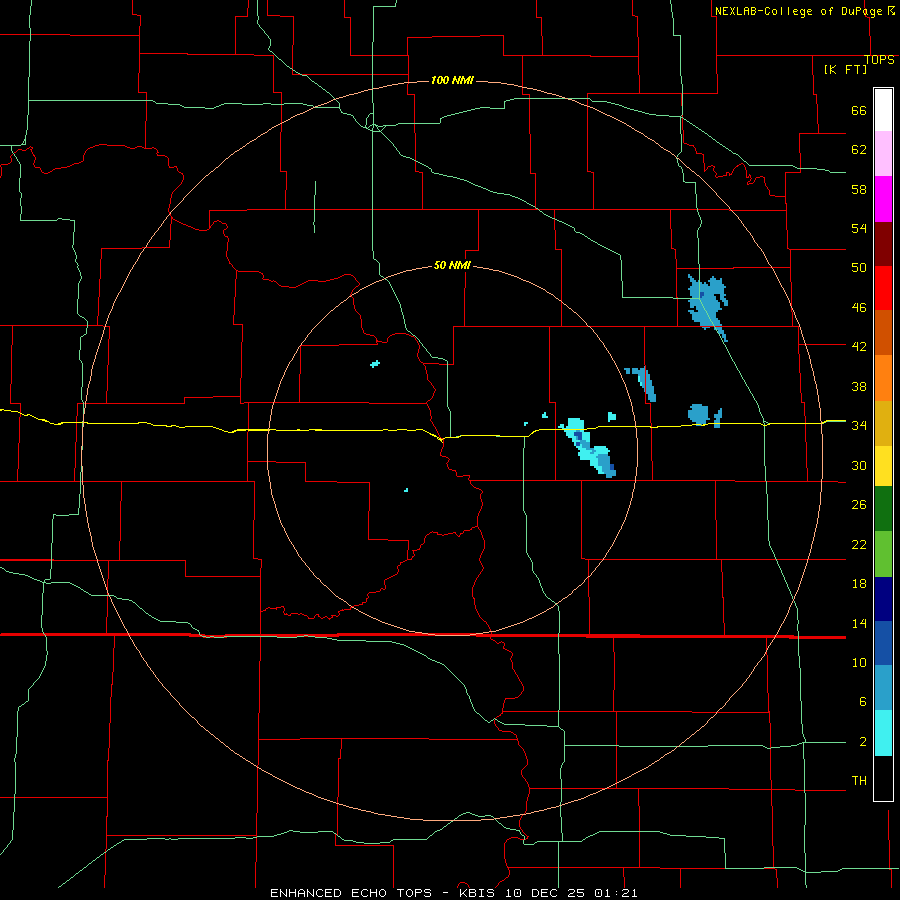This screenshot has height=900, width=900.
Task: Click the legend value "6"
Action: point(862,701)
